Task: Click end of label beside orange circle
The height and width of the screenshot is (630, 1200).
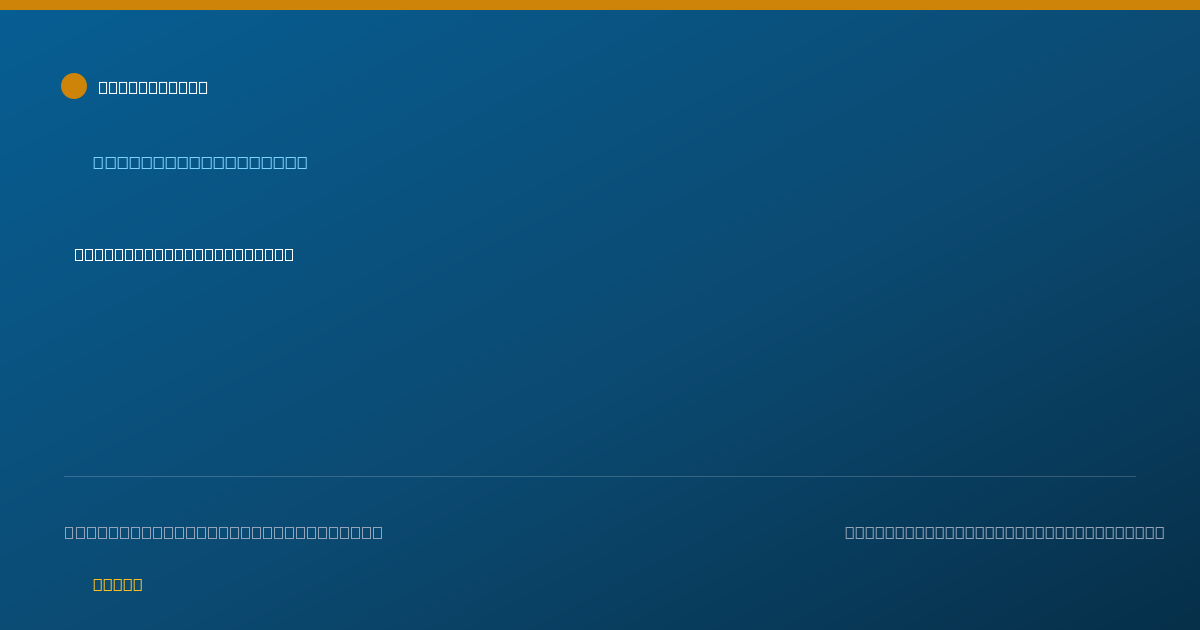Action: coord(203,87)
